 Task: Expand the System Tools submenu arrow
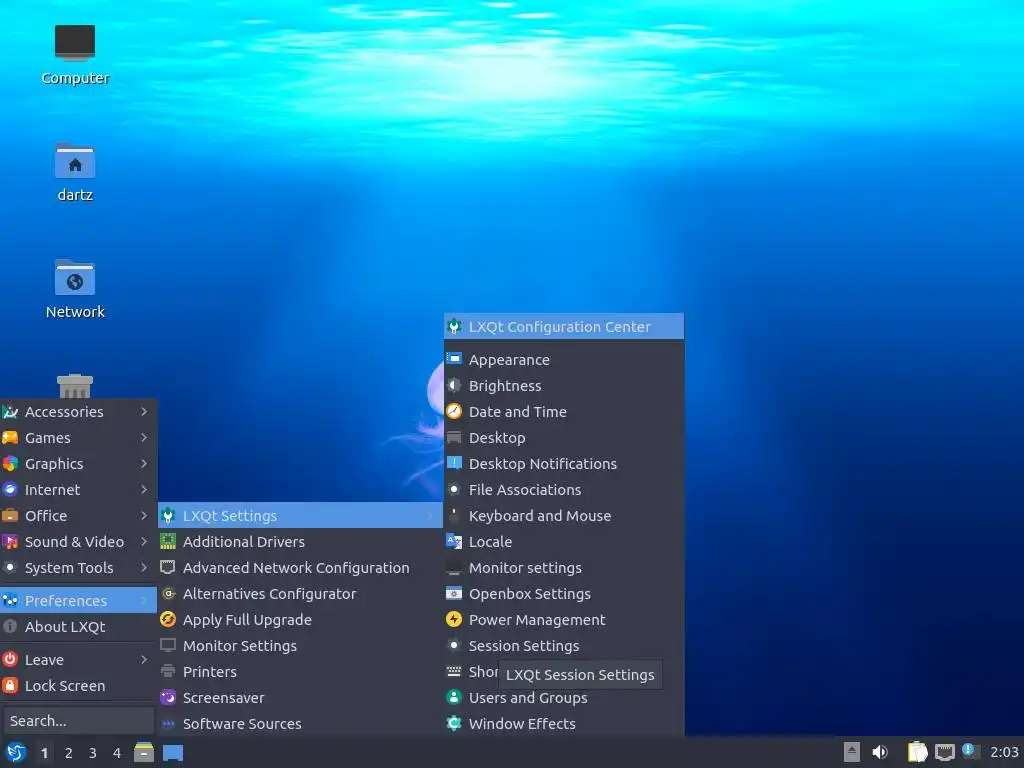tap(144, 568)
